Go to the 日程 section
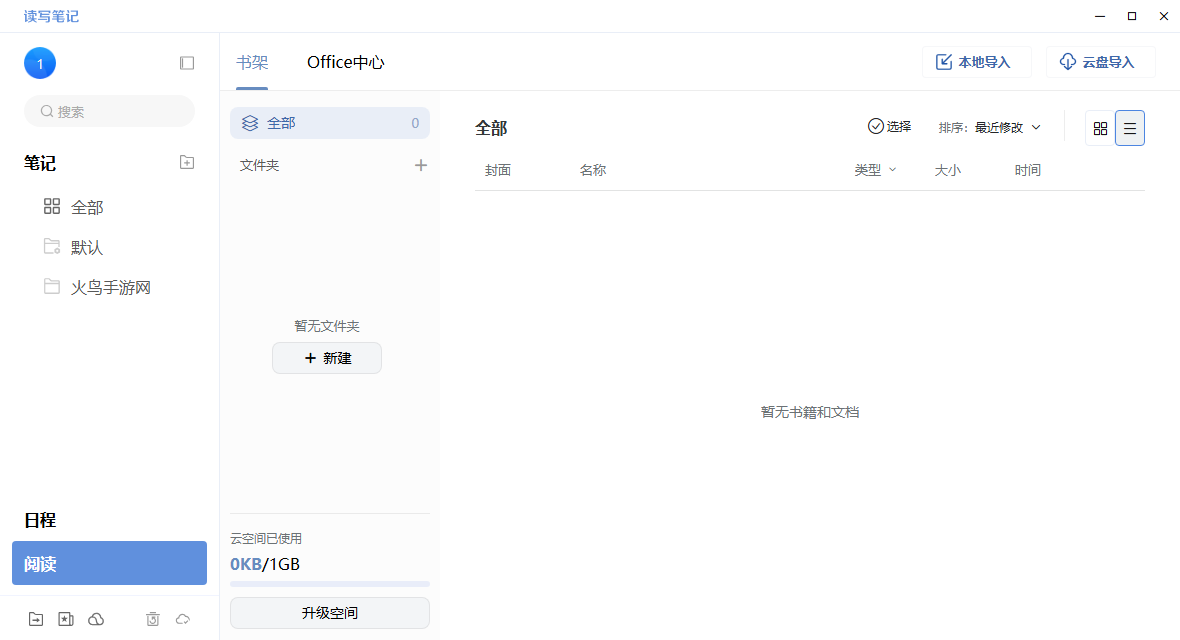Screen dimensions: 1180x640 click(x=40, y=520)
